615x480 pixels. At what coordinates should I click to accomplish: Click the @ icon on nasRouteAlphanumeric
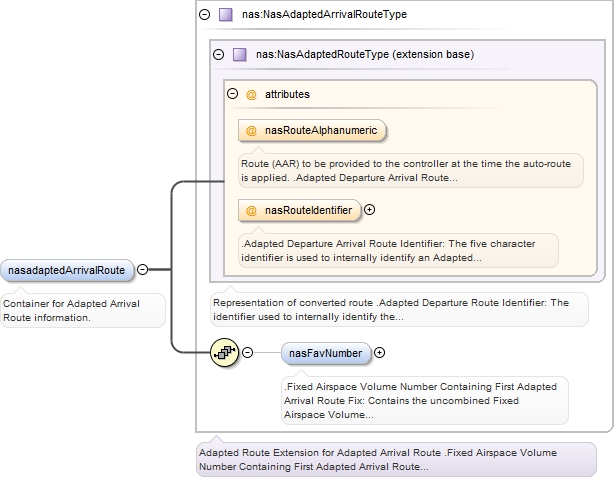(x=251, y=131)
